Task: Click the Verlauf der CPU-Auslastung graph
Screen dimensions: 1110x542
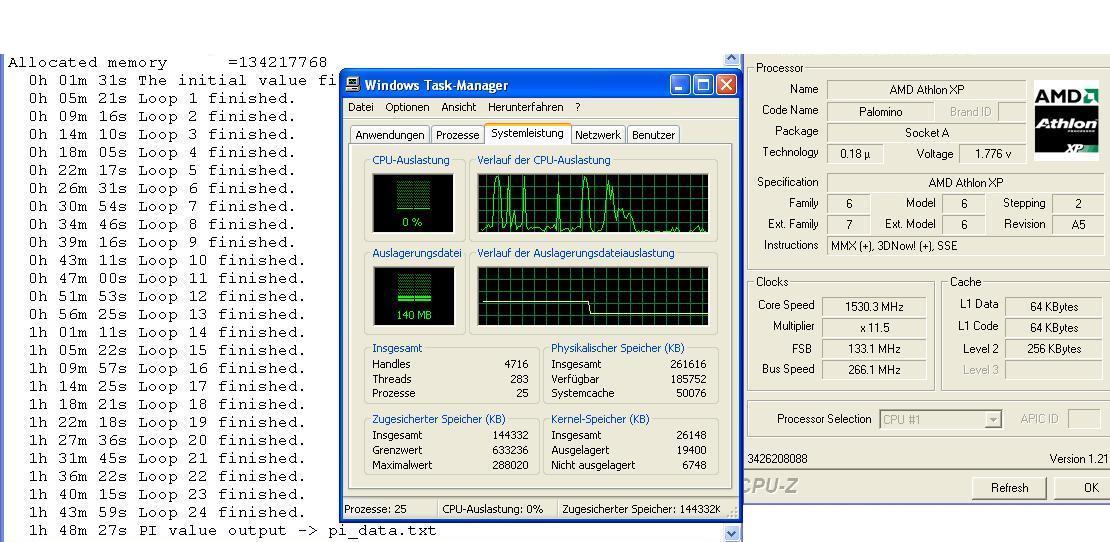Action: pyautogui.click(x=593, y=203)
